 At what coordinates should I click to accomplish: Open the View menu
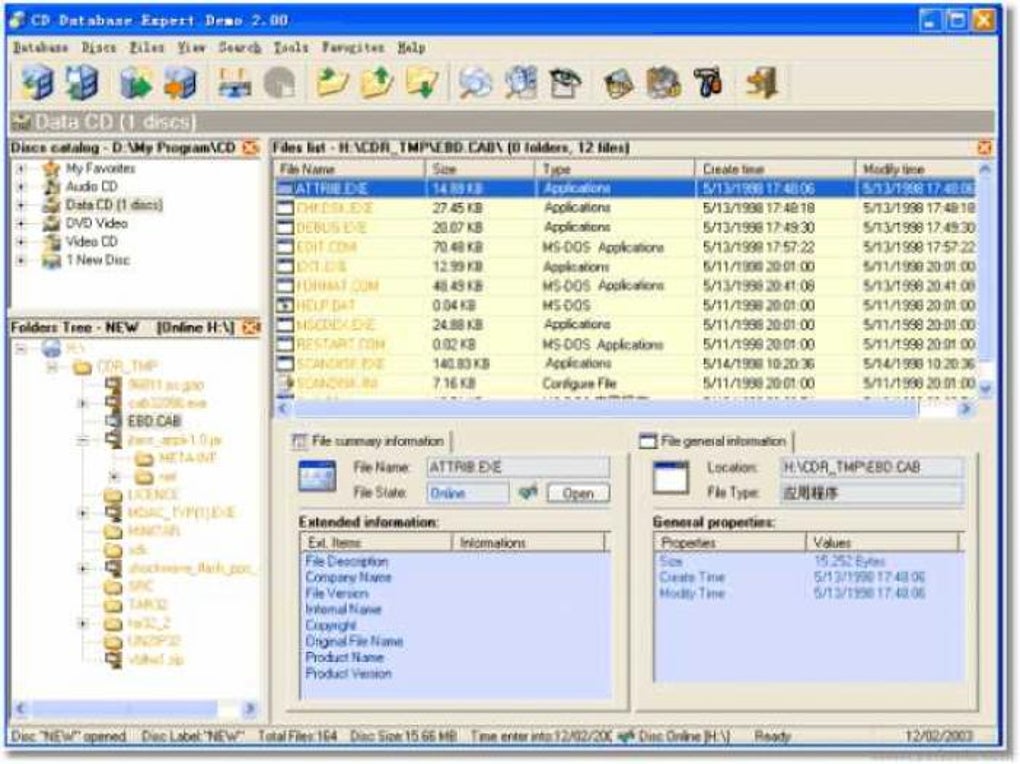(x=191, y=48)
